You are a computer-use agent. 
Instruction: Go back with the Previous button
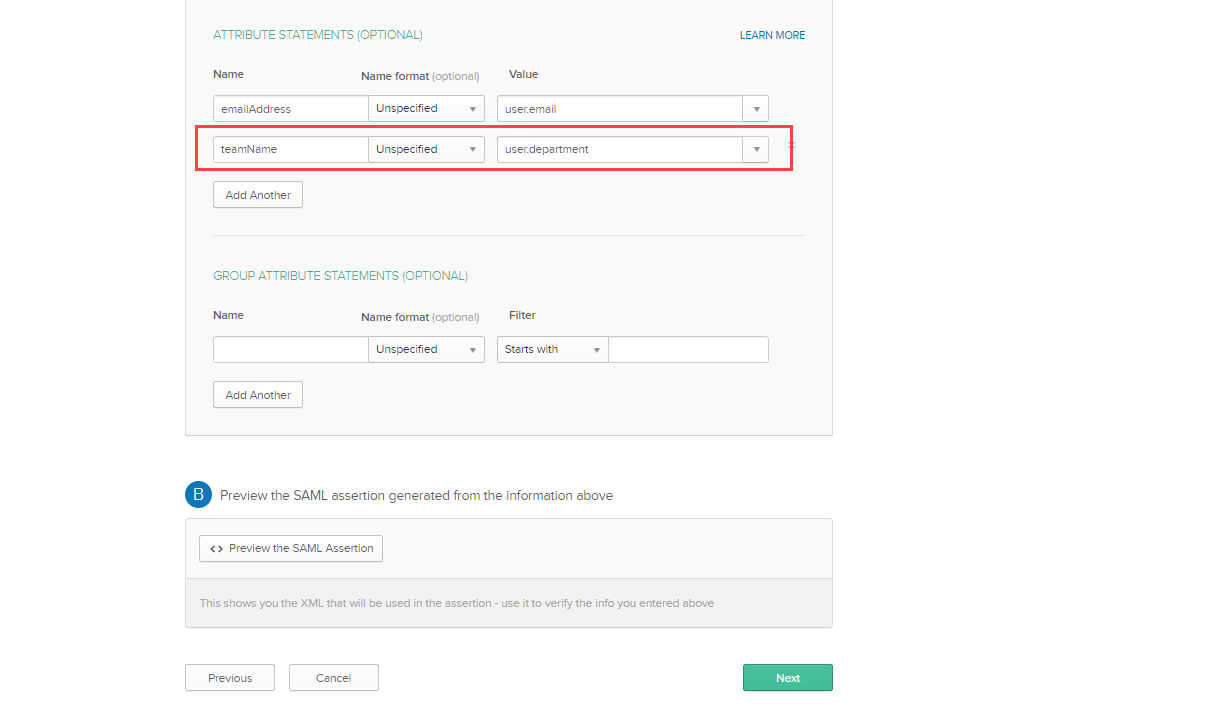230,678
